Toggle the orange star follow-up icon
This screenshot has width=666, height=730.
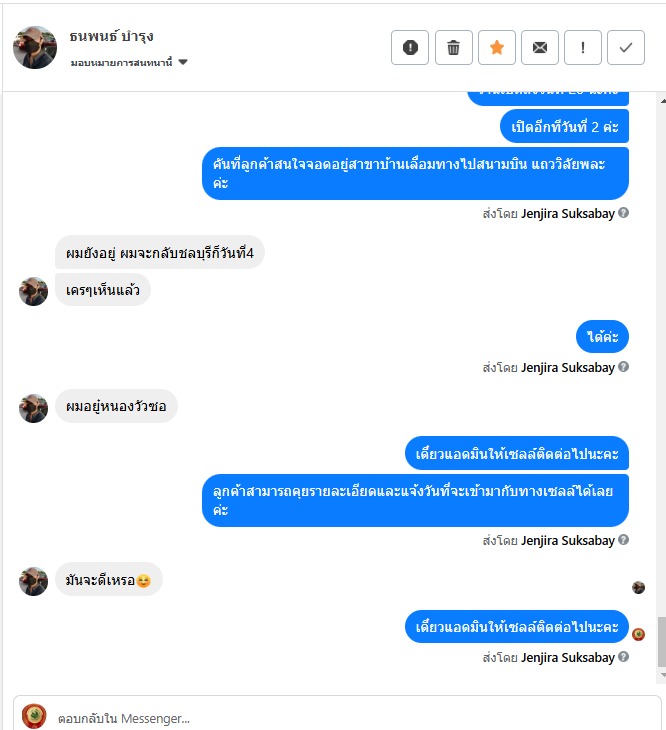click(x=497, y=47)
